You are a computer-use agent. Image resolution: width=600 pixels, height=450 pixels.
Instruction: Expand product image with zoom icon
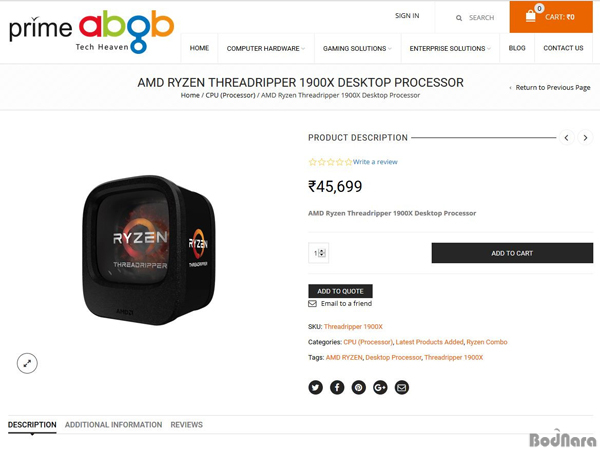(x=27, y=364)
